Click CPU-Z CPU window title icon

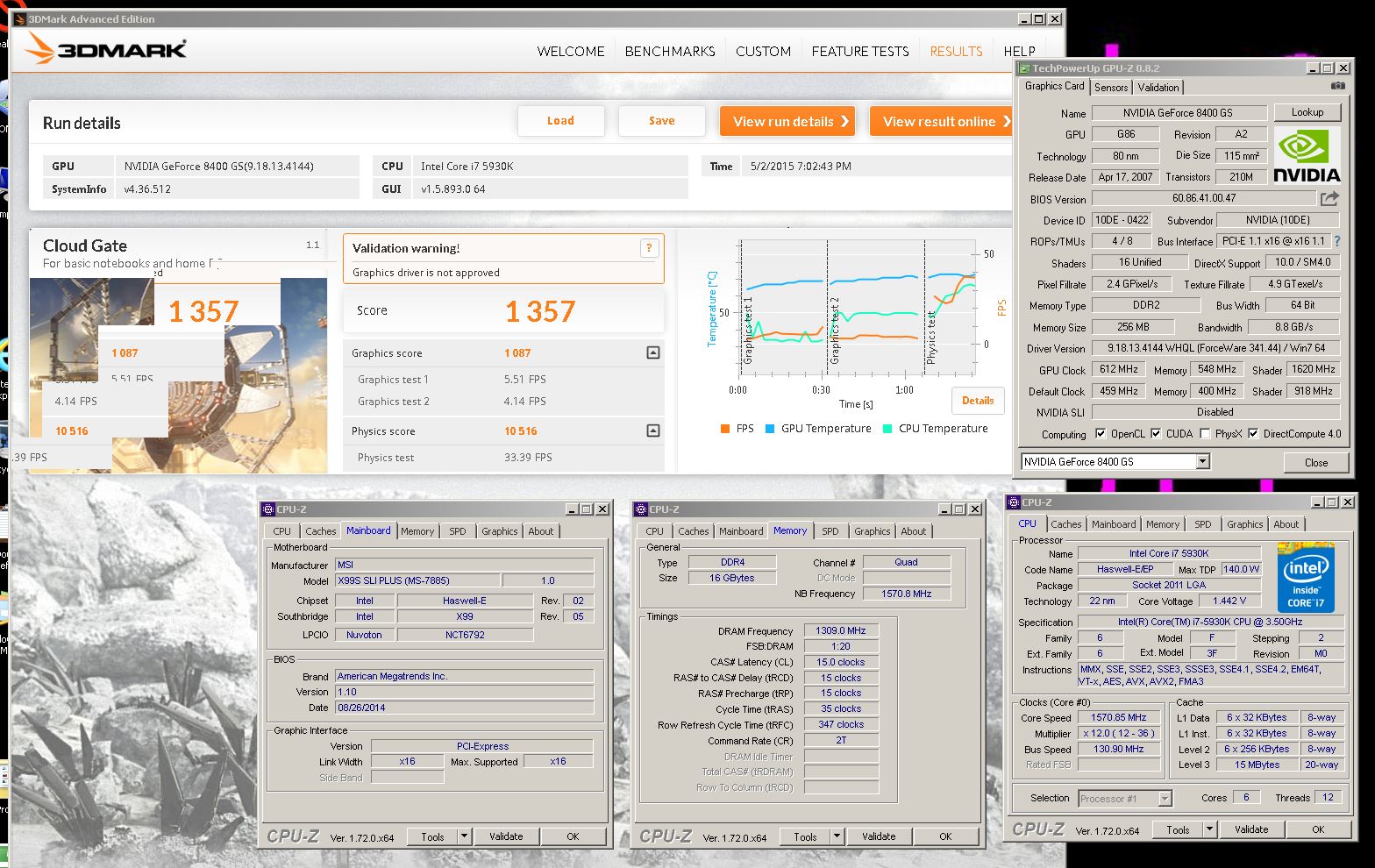coord(1014,502)
